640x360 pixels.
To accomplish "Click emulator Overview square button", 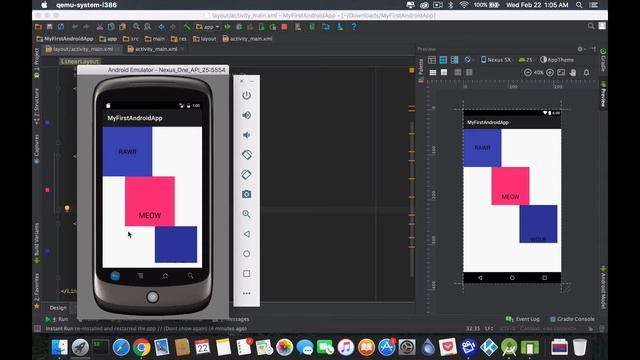I will pyautogui.click(x=247, y=273).
